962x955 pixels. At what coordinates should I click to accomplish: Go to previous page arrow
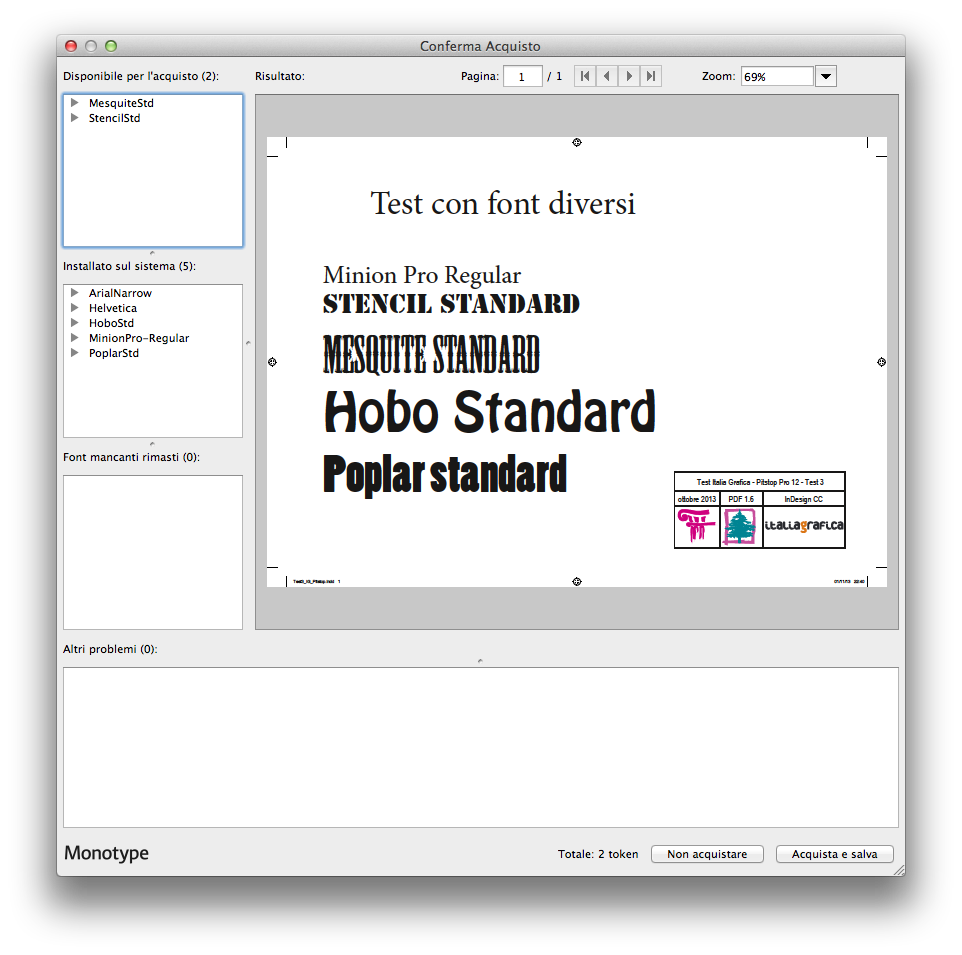607,76
